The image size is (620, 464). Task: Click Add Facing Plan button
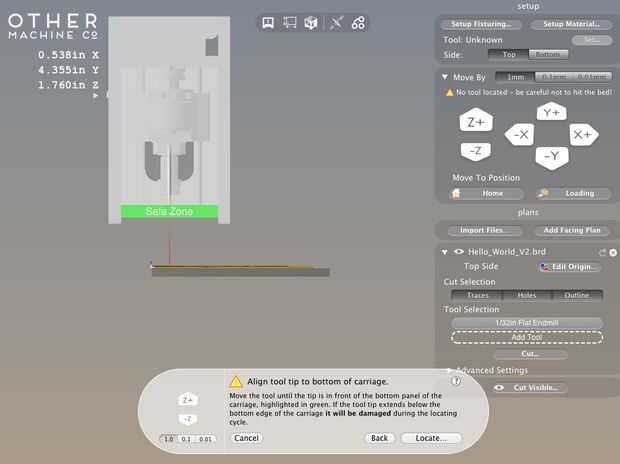tap(572, 230)
